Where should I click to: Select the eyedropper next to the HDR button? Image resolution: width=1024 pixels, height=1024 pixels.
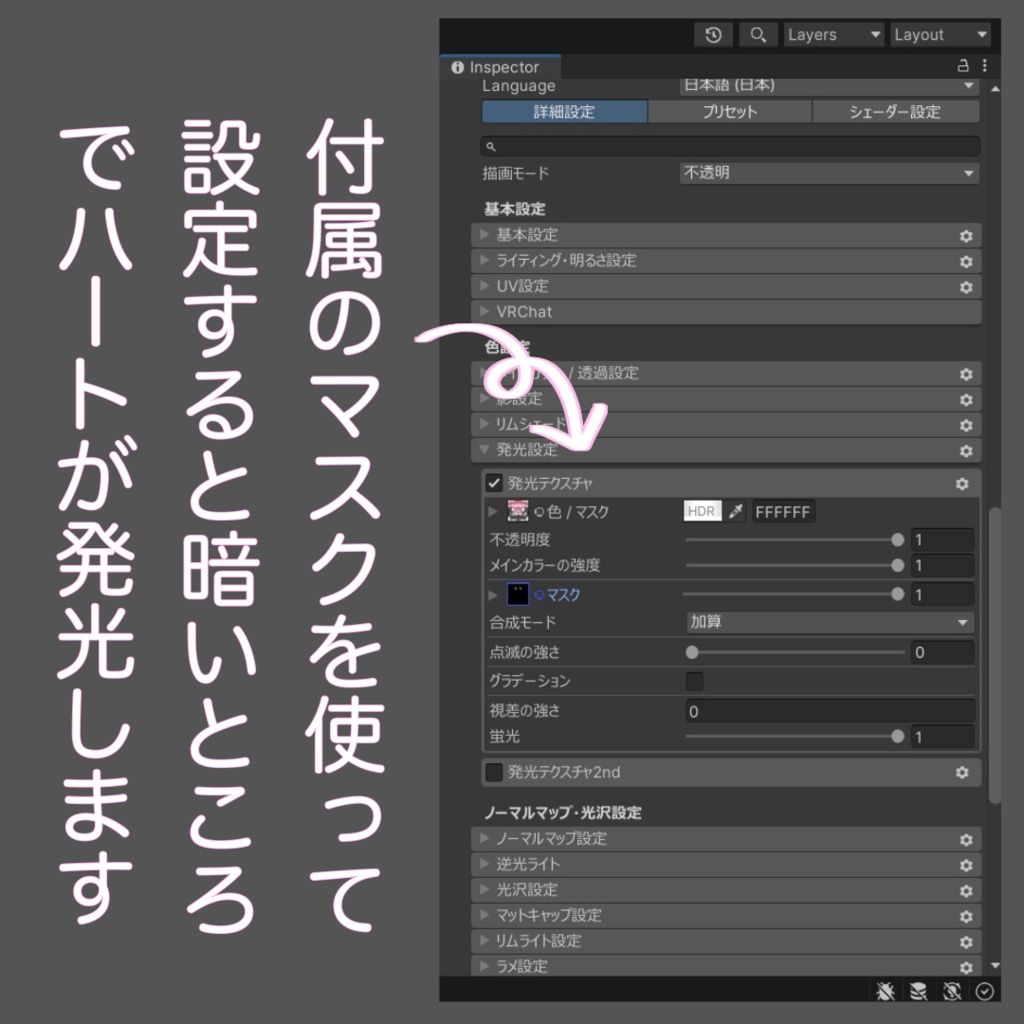pos(735,511)
